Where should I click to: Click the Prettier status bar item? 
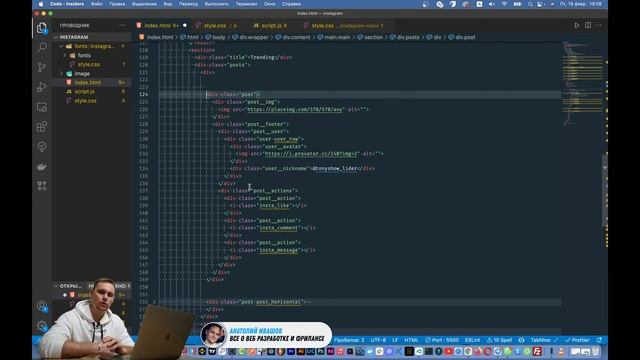(577, 340)
